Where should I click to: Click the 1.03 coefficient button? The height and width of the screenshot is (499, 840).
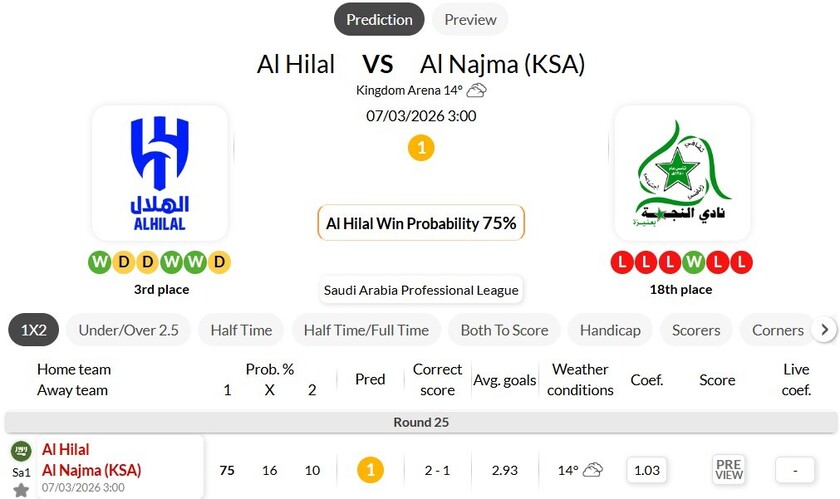coord(647,470)
